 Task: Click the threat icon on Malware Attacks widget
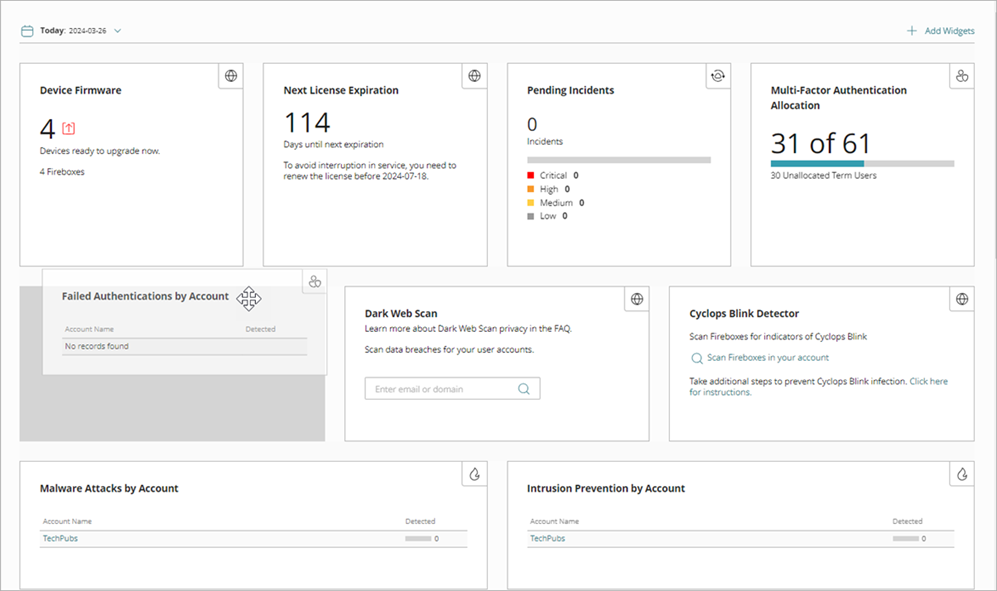click(x=474, y=473)
